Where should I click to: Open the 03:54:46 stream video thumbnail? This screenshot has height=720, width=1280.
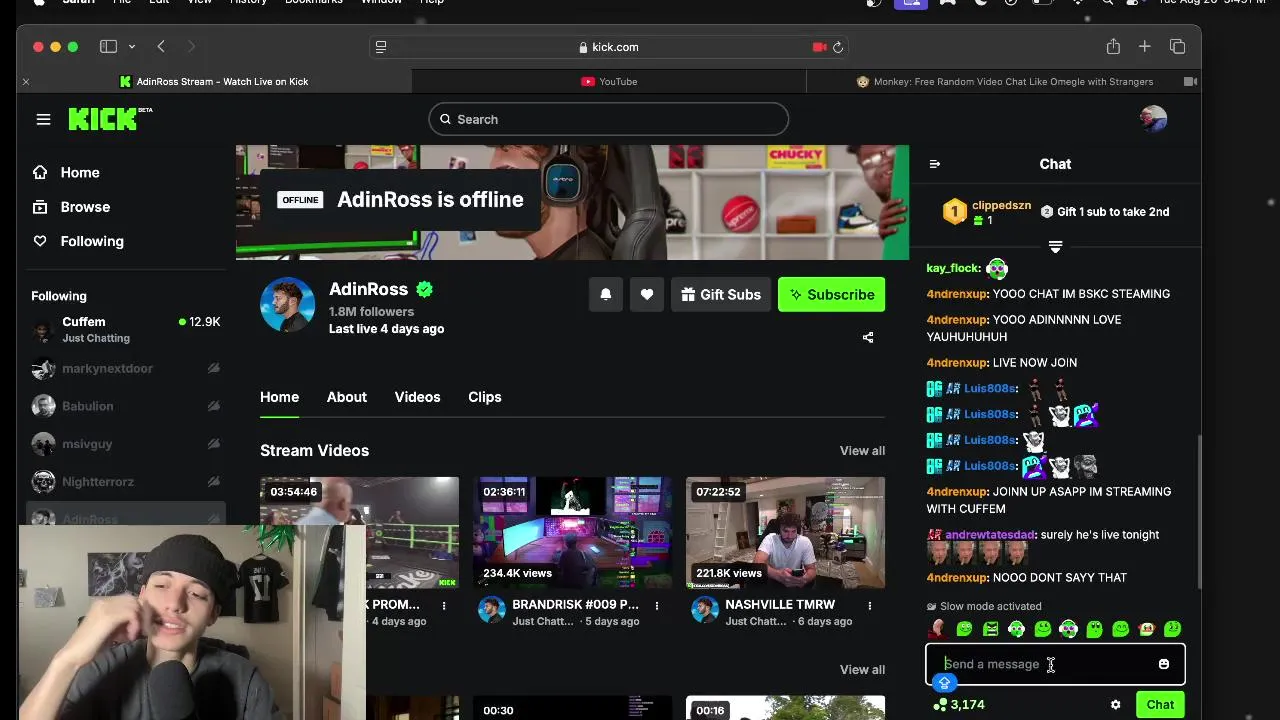(359, 503)
